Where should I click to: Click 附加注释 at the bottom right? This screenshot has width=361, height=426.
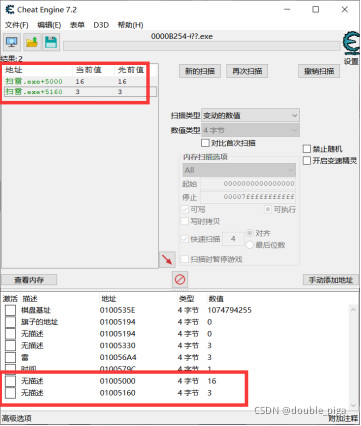343,418
